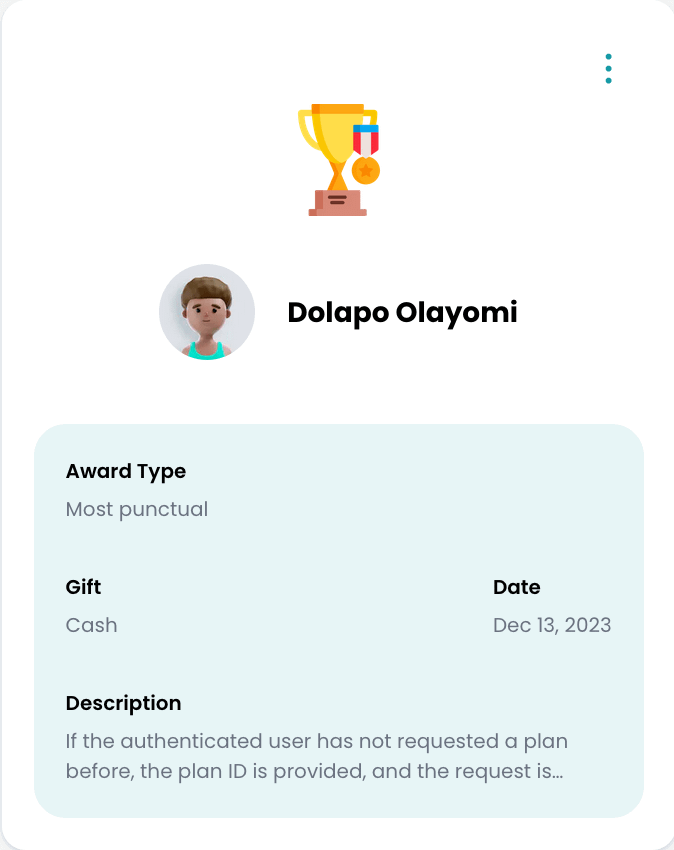
Task: Click the description's first line about authenticated user
Action: point(317,741)
